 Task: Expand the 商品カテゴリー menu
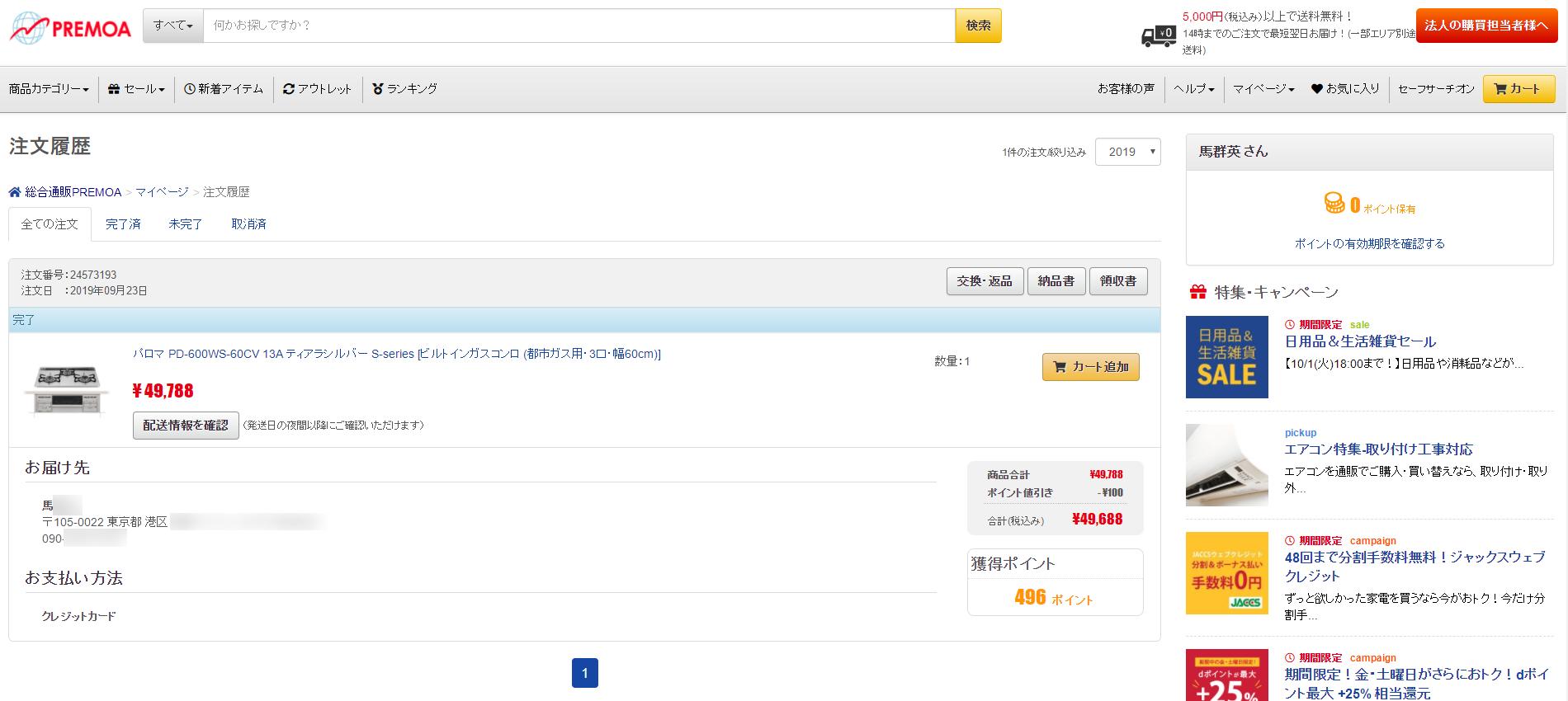pyautogui.click(x=49, y=89)
